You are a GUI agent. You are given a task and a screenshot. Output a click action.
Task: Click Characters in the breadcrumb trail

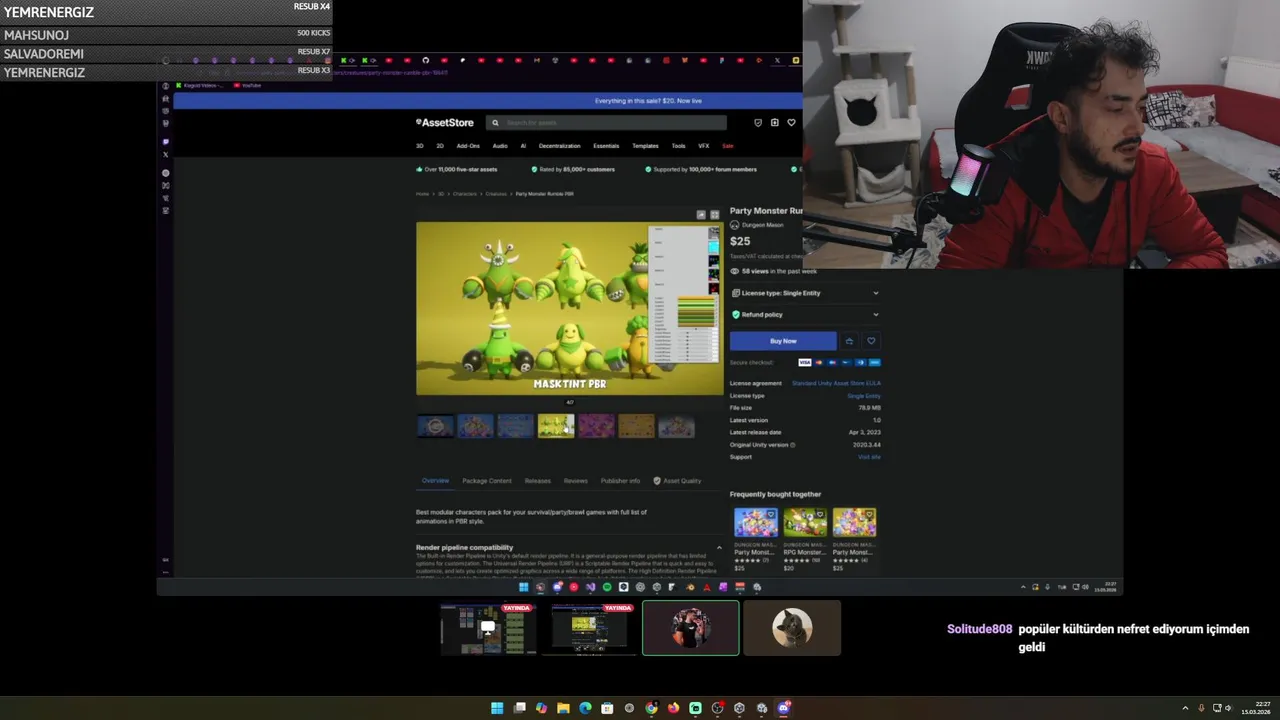coord(465,194)
